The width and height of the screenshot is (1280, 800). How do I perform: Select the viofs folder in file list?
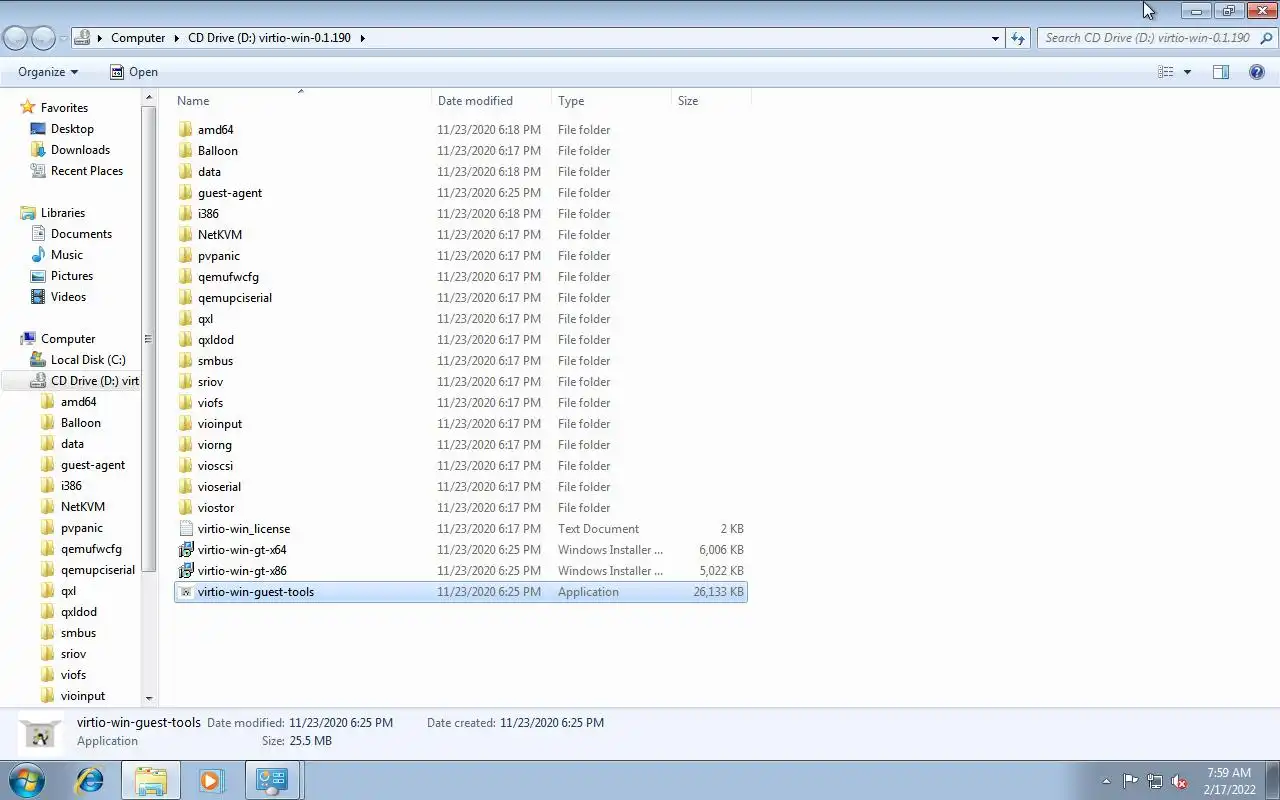point(461,403)
